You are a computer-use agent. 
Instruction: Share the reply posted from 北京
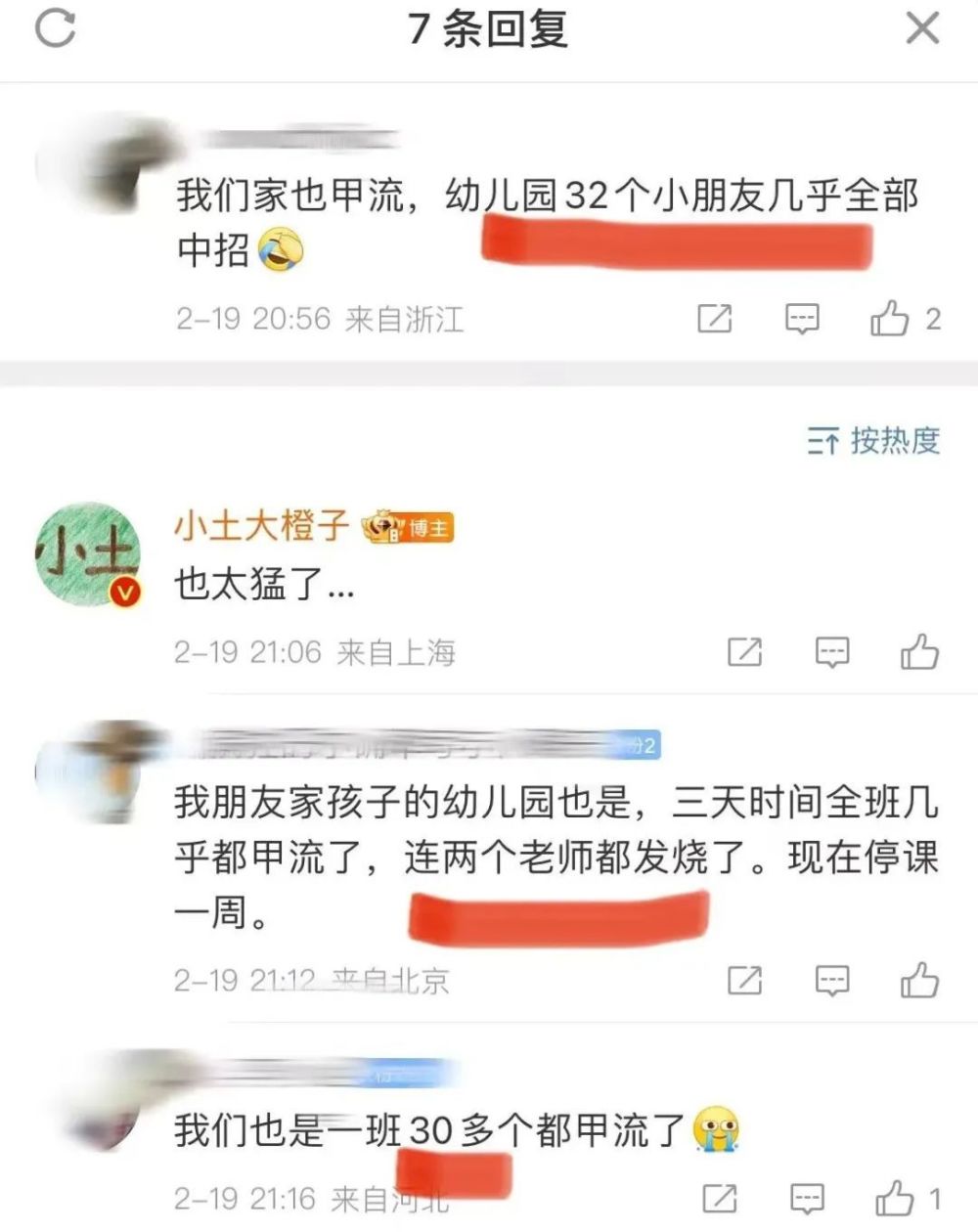coord(745,980)
